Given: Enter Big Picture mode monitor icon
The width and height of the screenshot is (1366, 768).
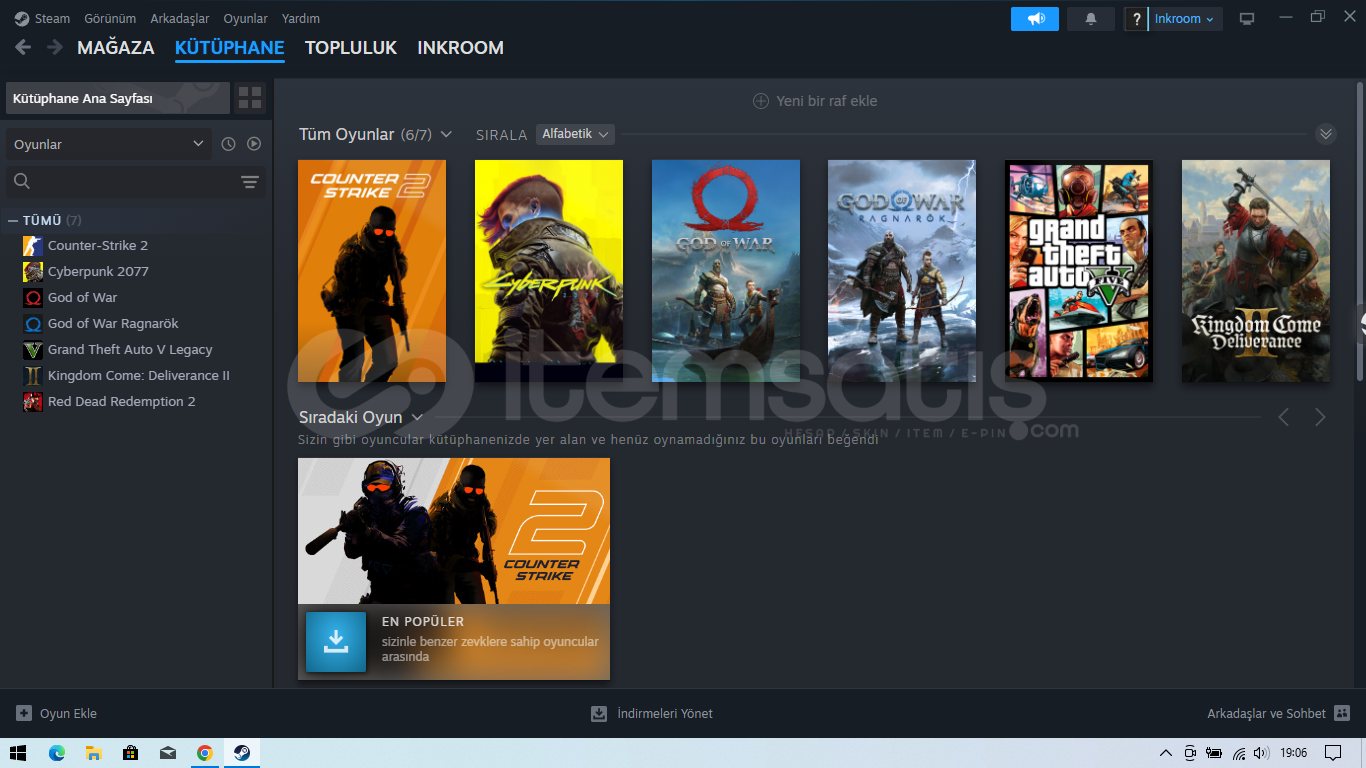Looking at the screenshot, I should pyautogui.click(x=1247, y=19).
